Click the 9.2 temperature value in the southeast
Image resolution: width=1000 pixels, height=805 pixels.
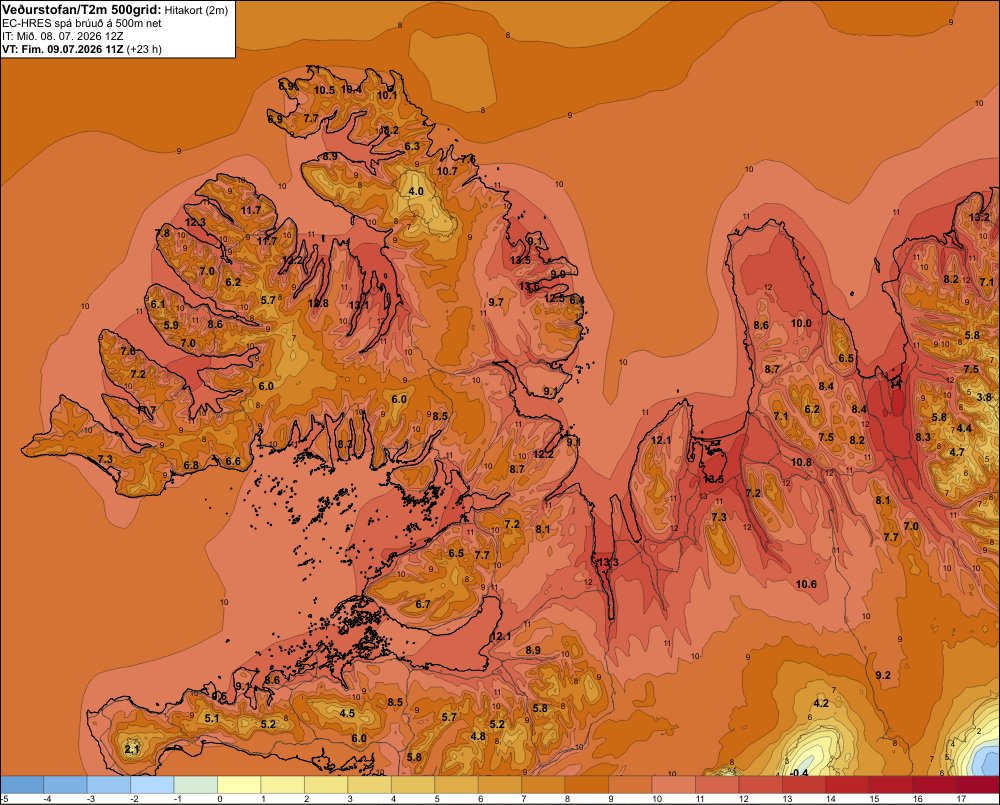click(x=883, y=675)
